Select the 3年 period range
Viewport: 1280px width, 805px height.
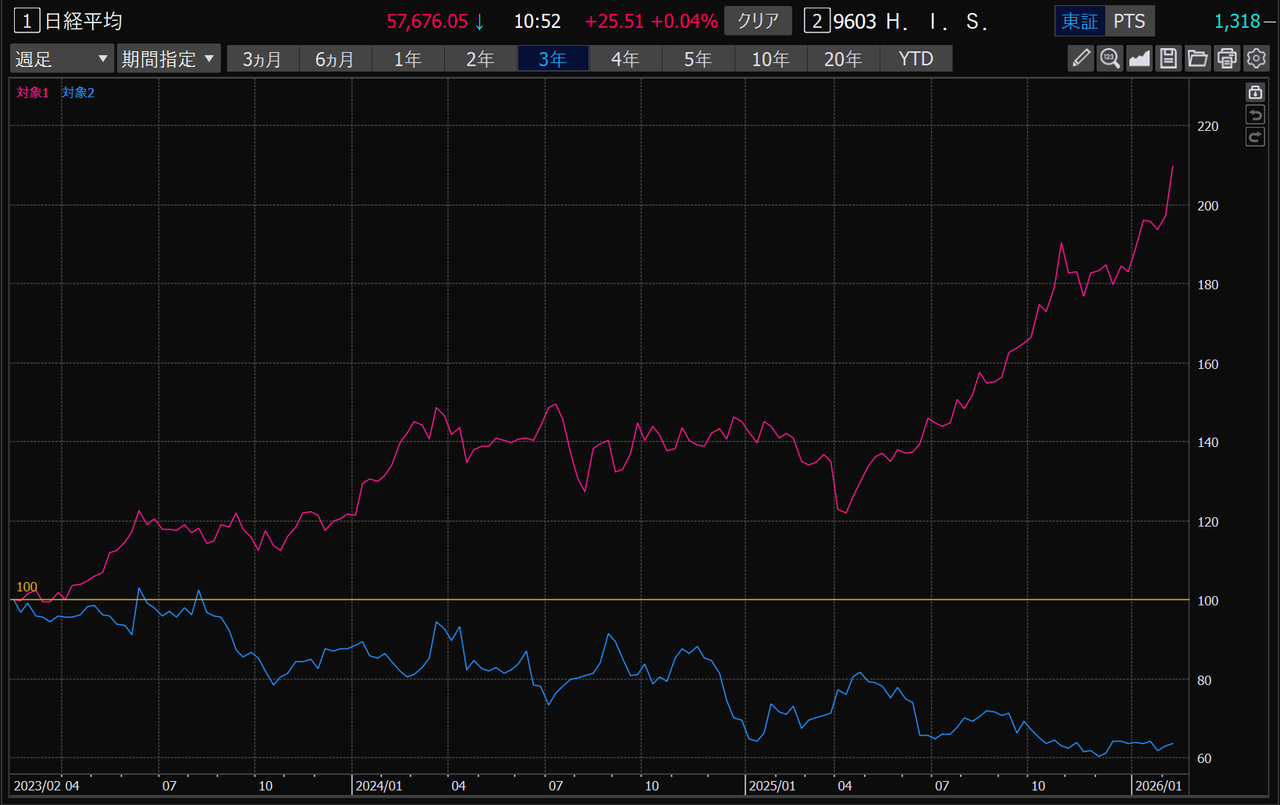tap(552, 59)
